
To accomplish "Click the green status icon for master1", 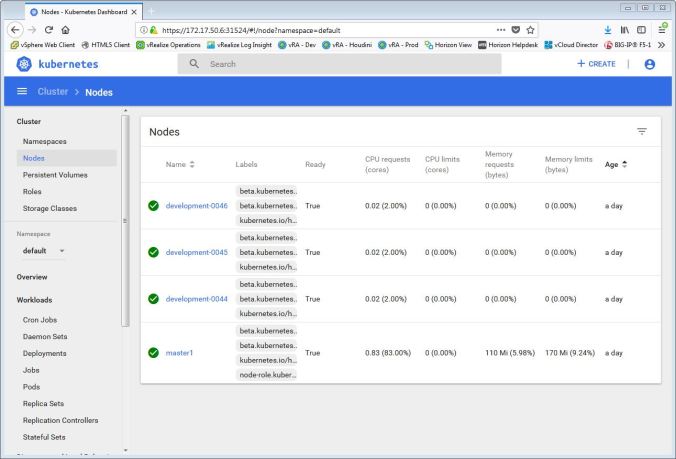I will coord(153,352).
